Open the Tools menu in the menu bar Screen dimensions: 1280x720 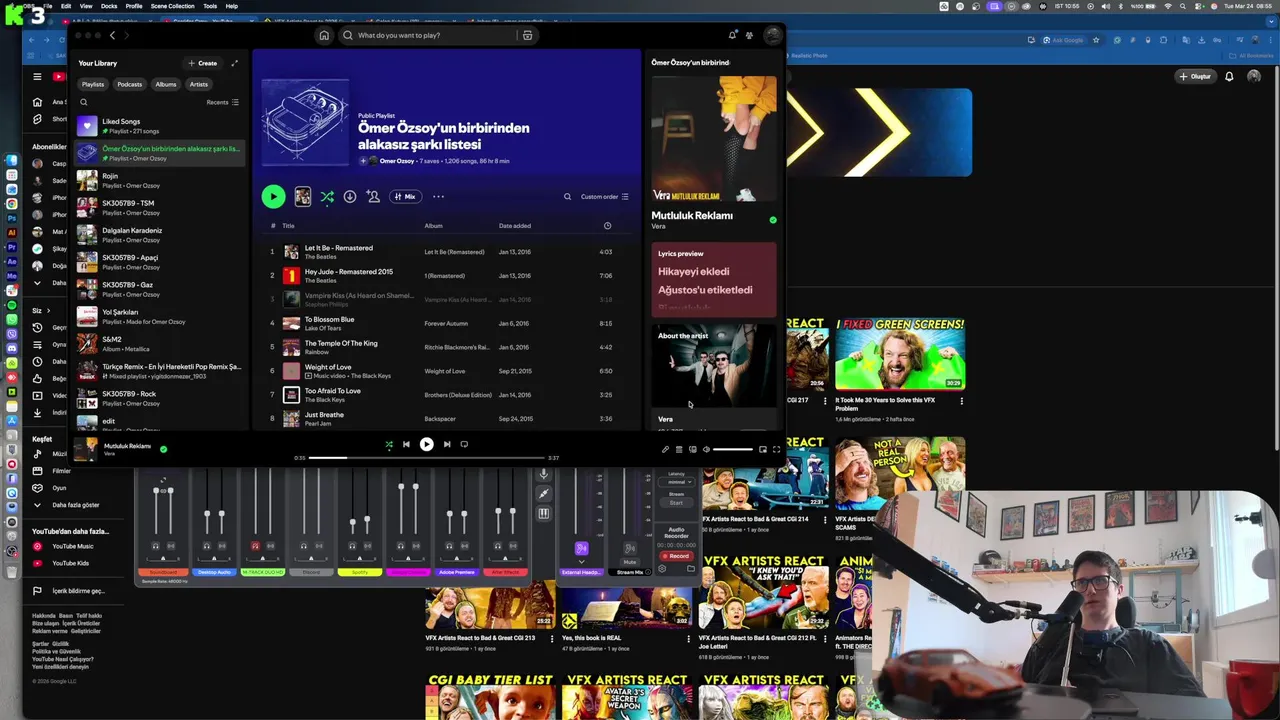click(210, 6)
